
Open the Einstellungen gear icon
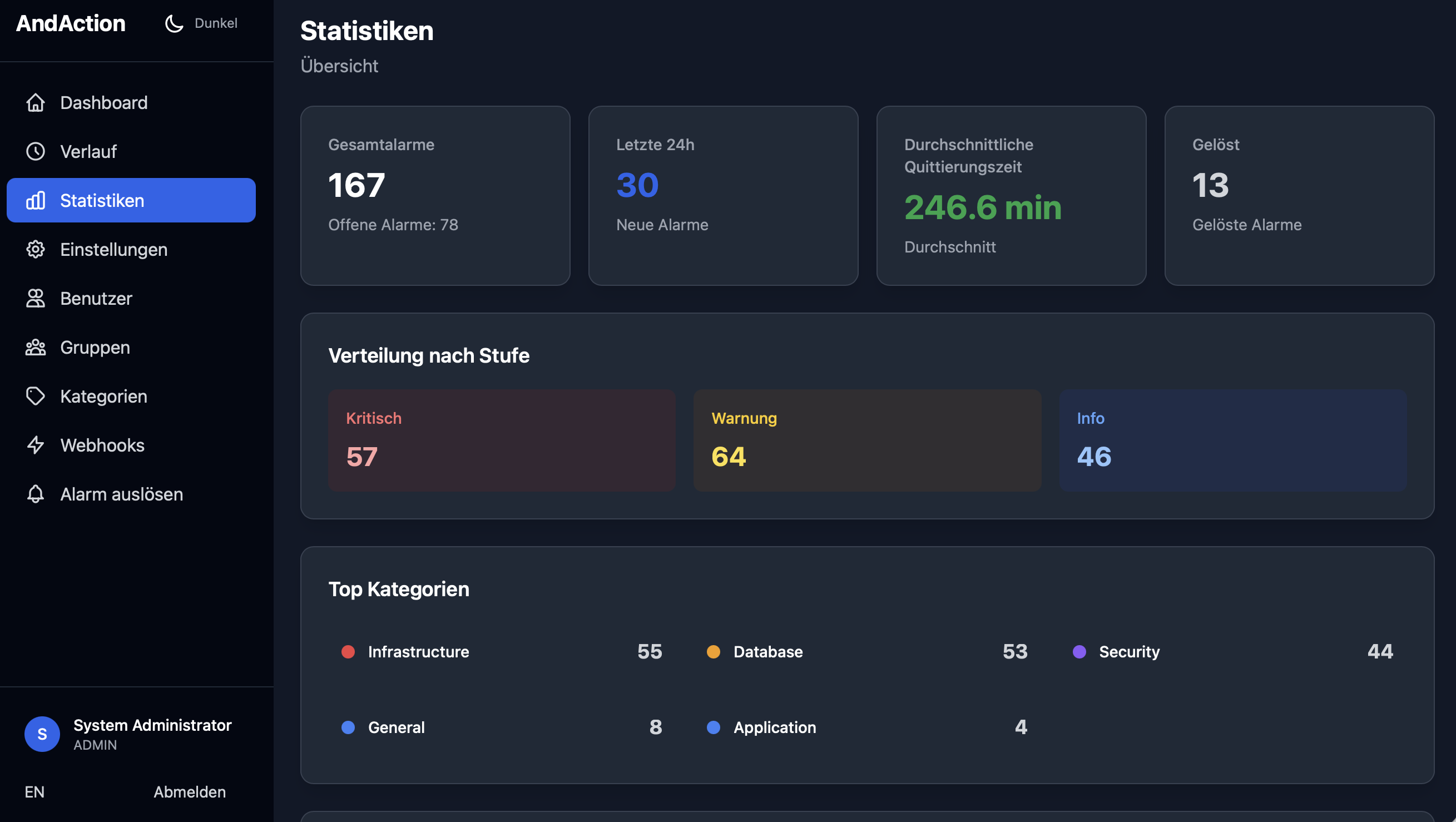[x=35, y=249]
